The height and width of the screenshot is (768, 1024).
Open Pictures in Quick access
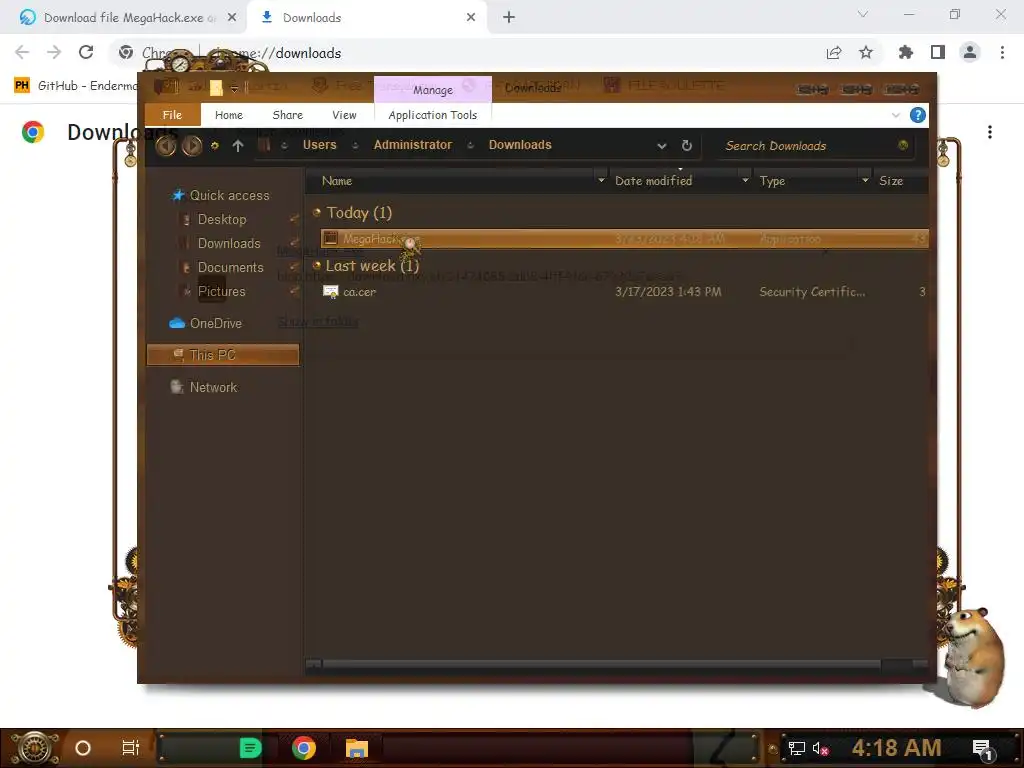tap(221, 292)
